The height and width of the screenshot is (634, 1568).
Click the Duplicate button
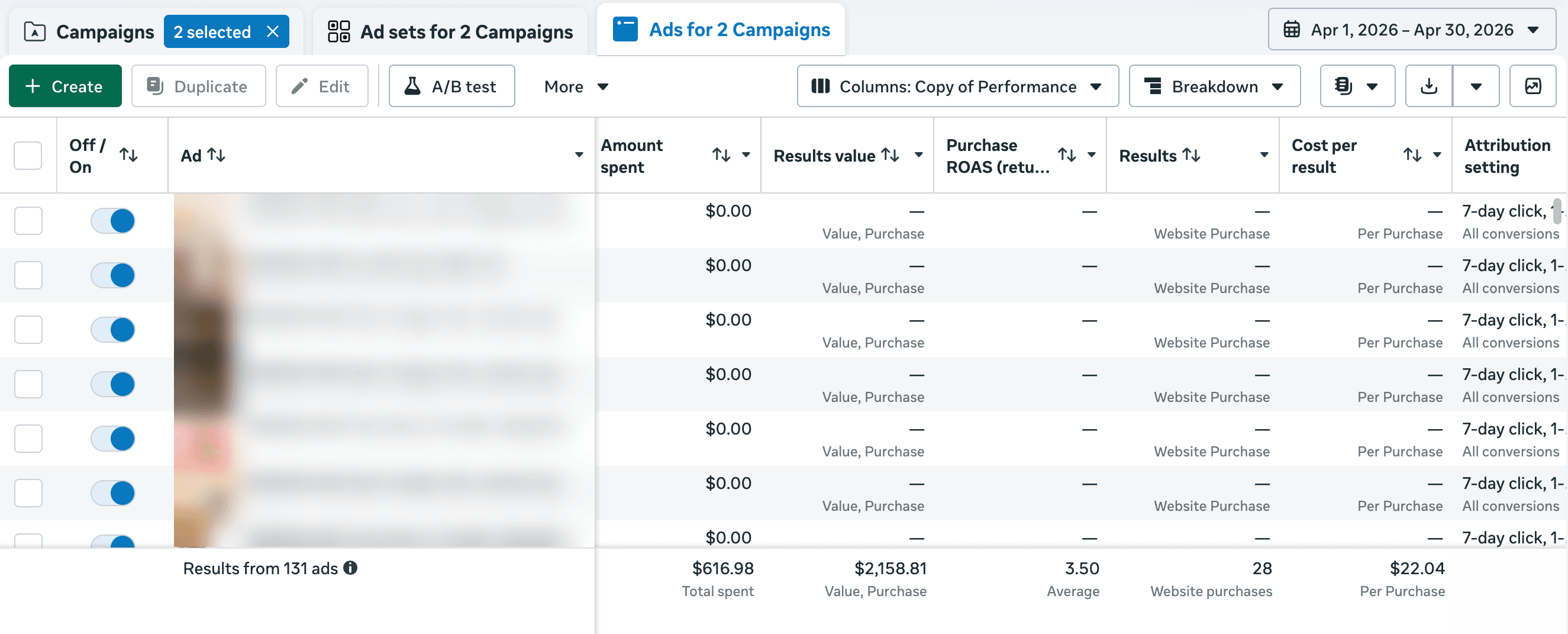pyautogui.click(x=198, y=86)
